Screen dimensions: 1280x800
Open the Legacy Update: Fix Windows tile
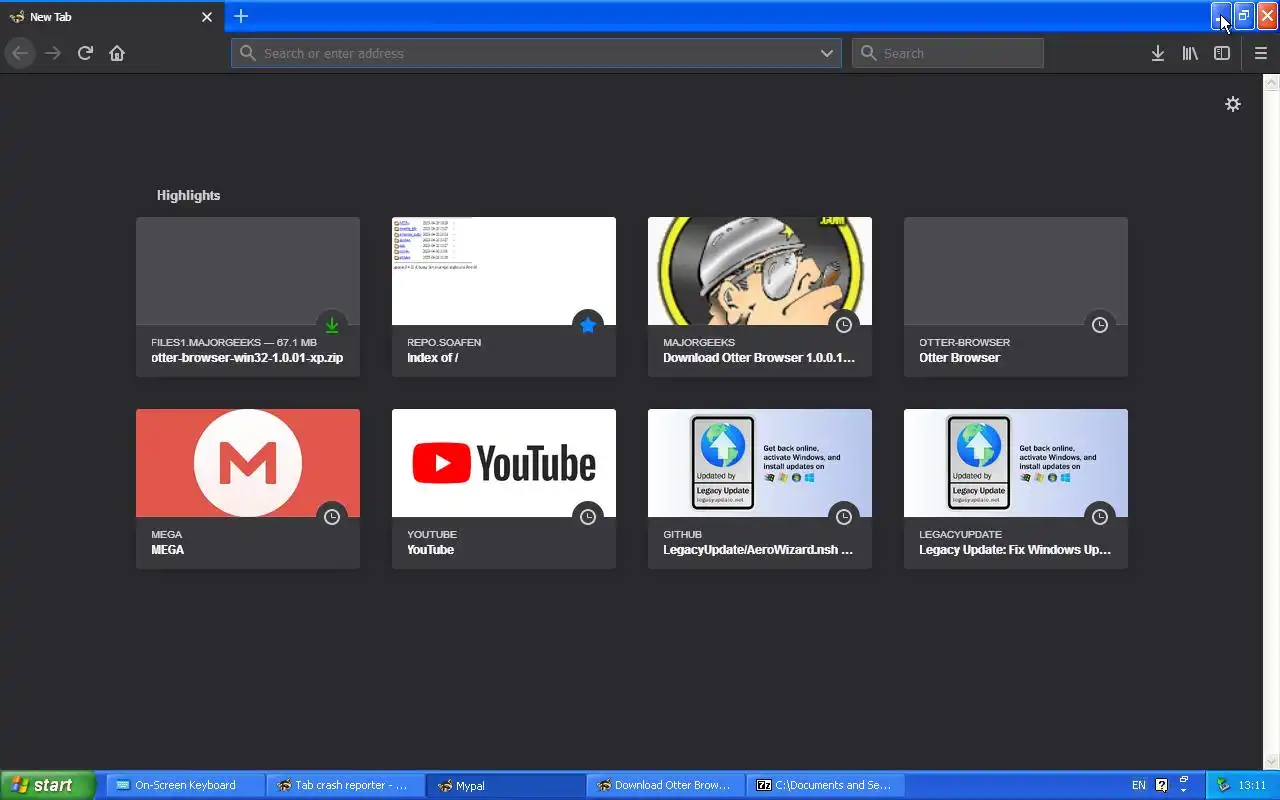point(1016,489)
